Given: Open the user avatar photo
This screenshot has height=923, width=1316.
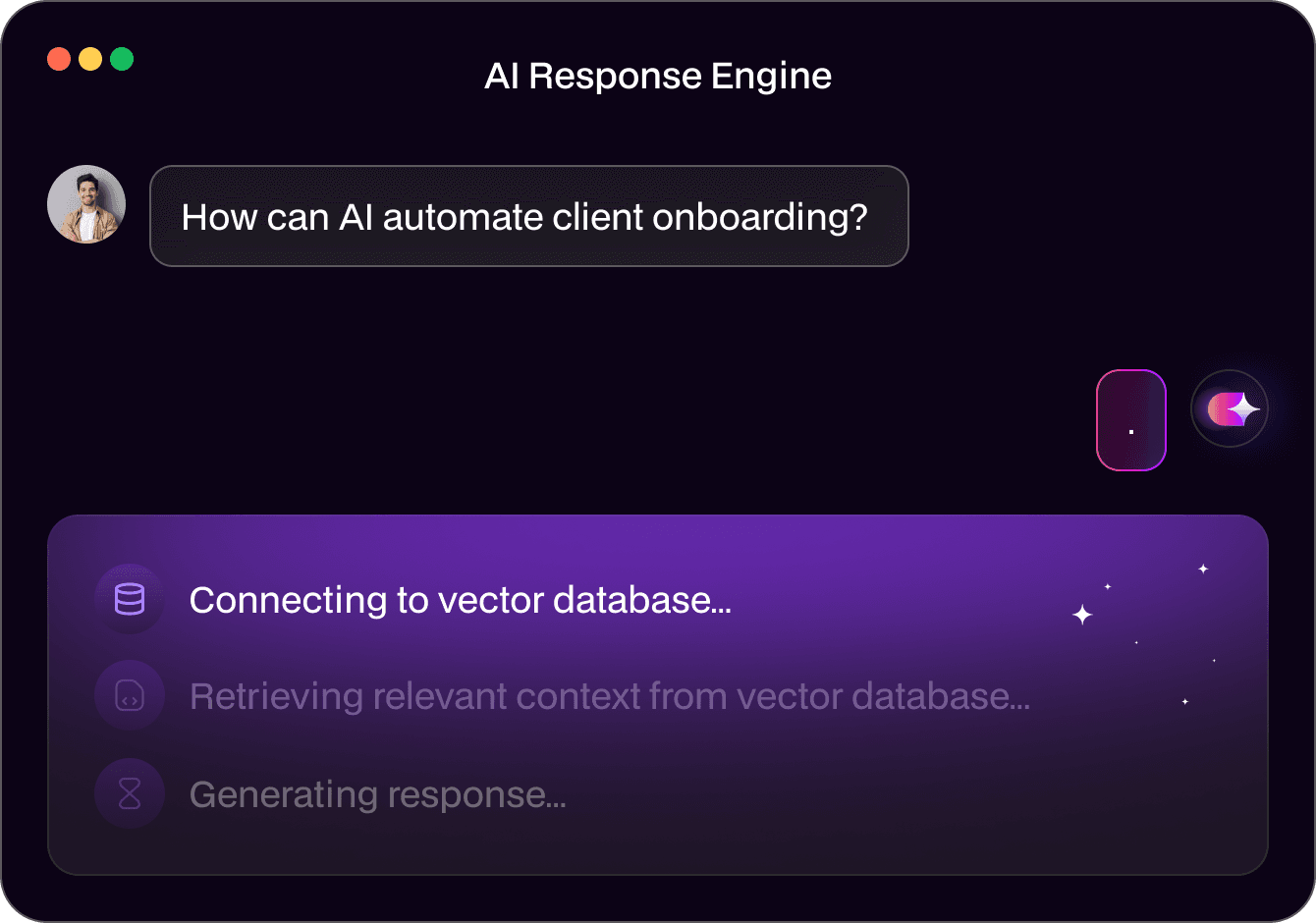Looking at the screenshot, I should coord(86,203).
